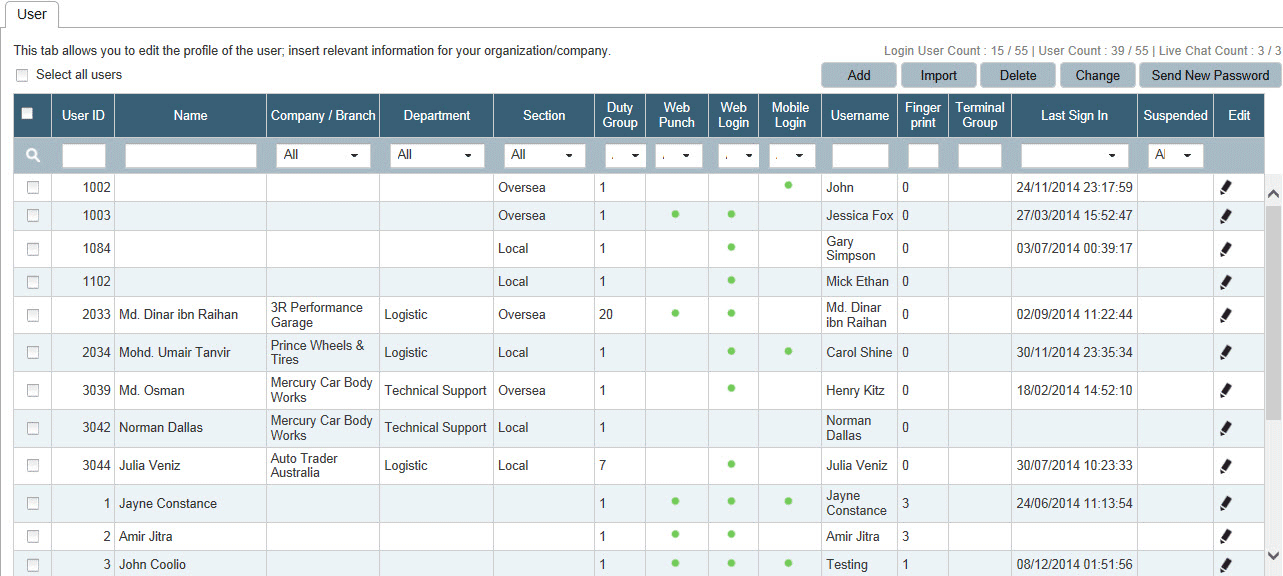Open edit pencil for Jessica Fox

(x=1226, y=216)
